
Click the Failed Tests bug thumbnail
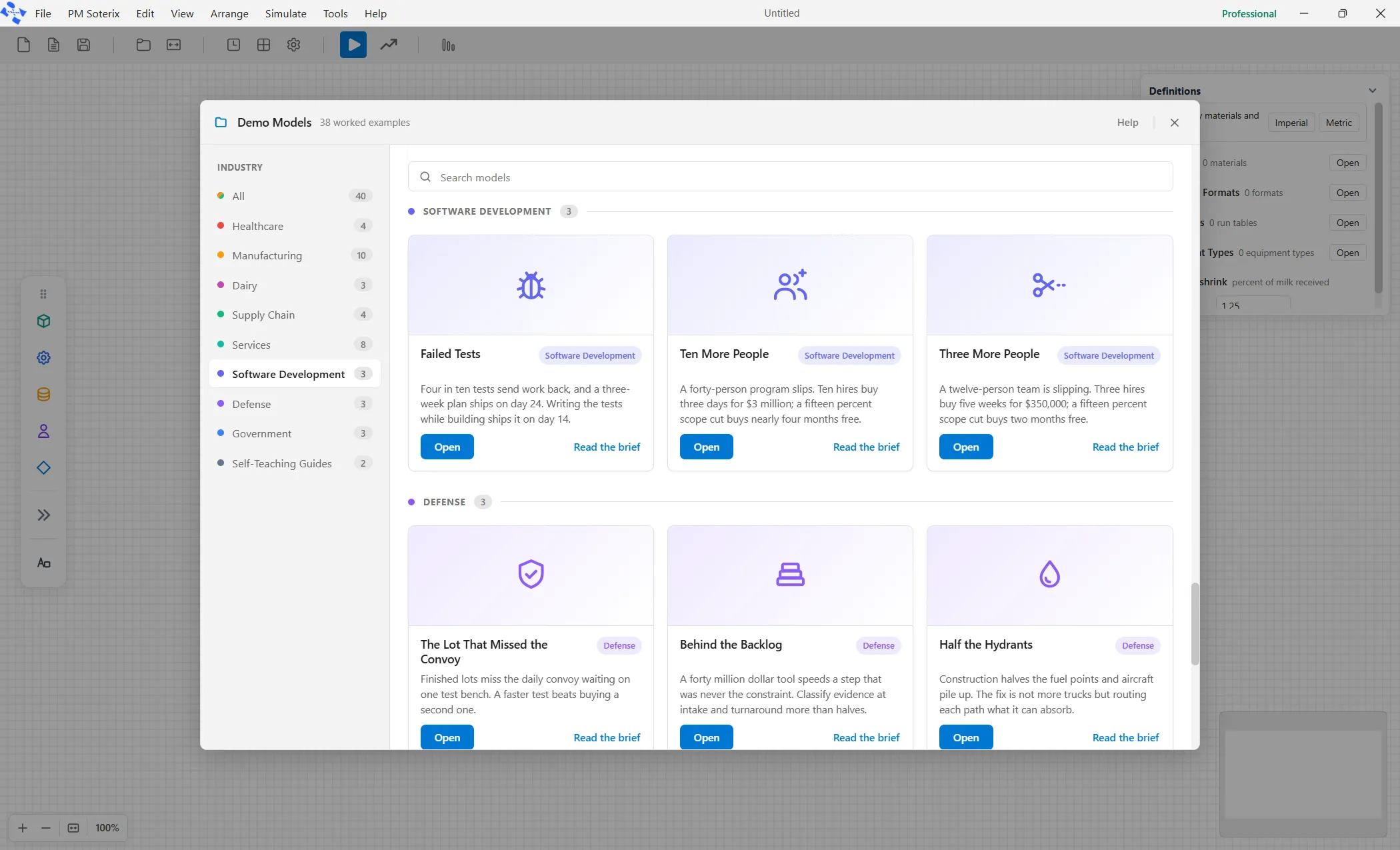(x=531, y=285)
